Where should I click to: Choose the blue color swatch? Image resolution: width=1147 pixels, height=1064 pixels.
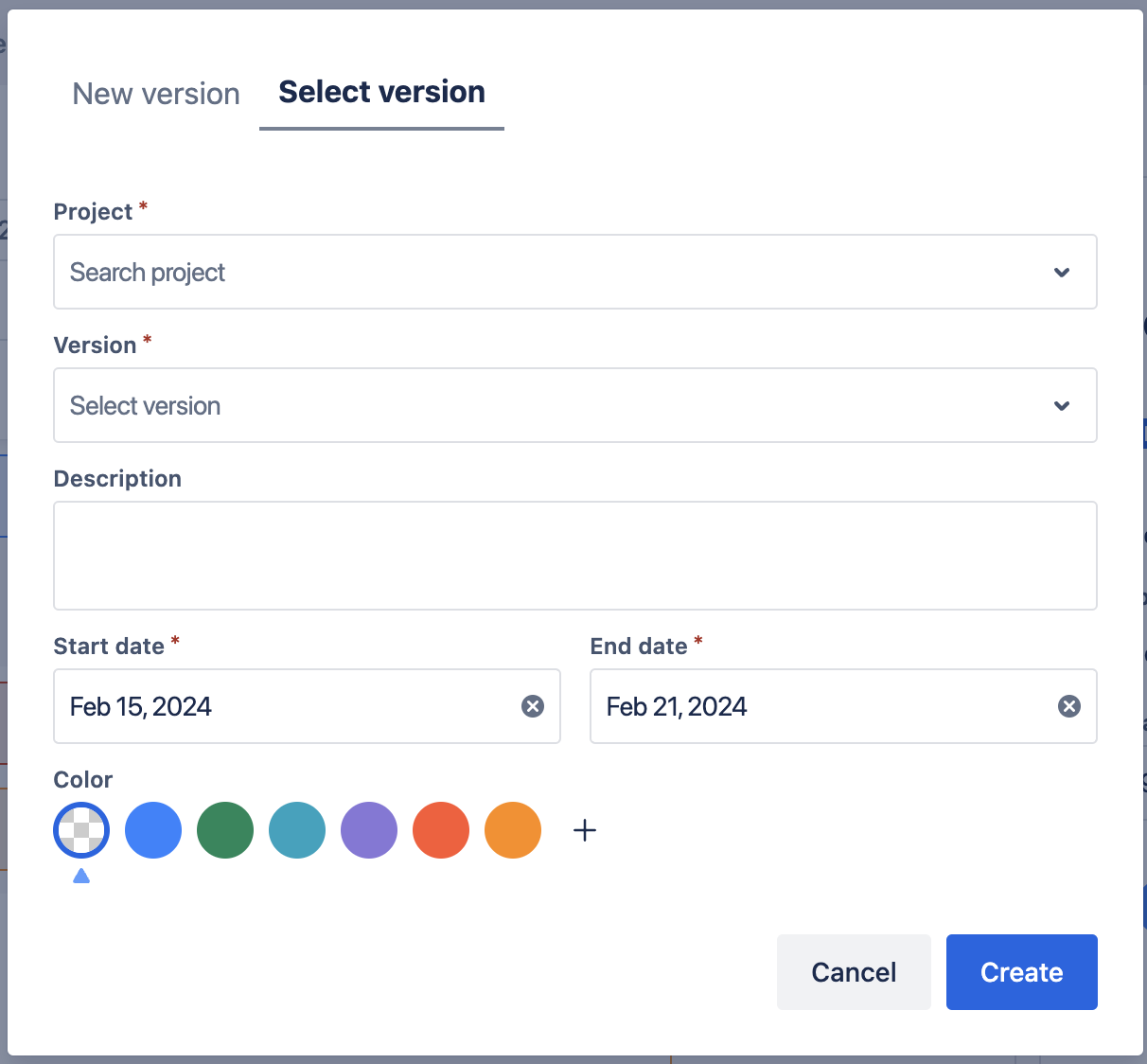coord(153,830)
